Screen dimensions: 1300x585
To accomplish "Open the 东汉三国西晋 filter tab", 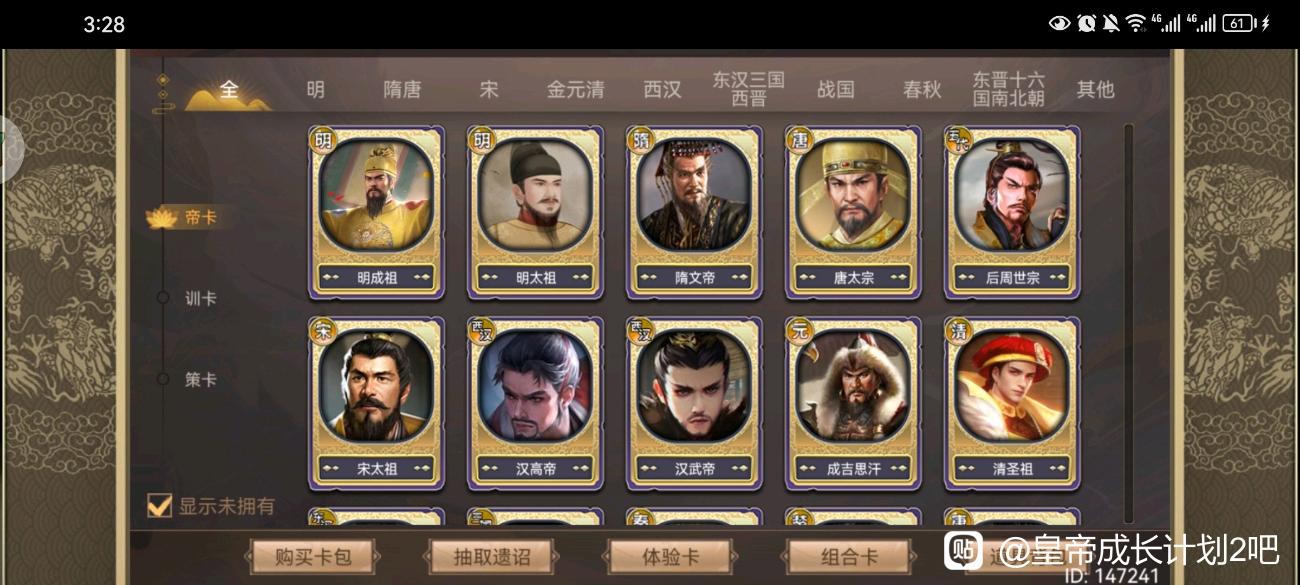I will point(748,89).
